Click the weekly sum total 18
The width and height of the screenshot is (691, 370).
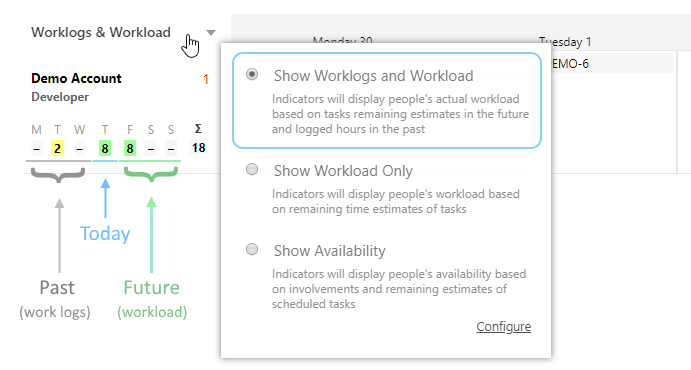[198, 148]
